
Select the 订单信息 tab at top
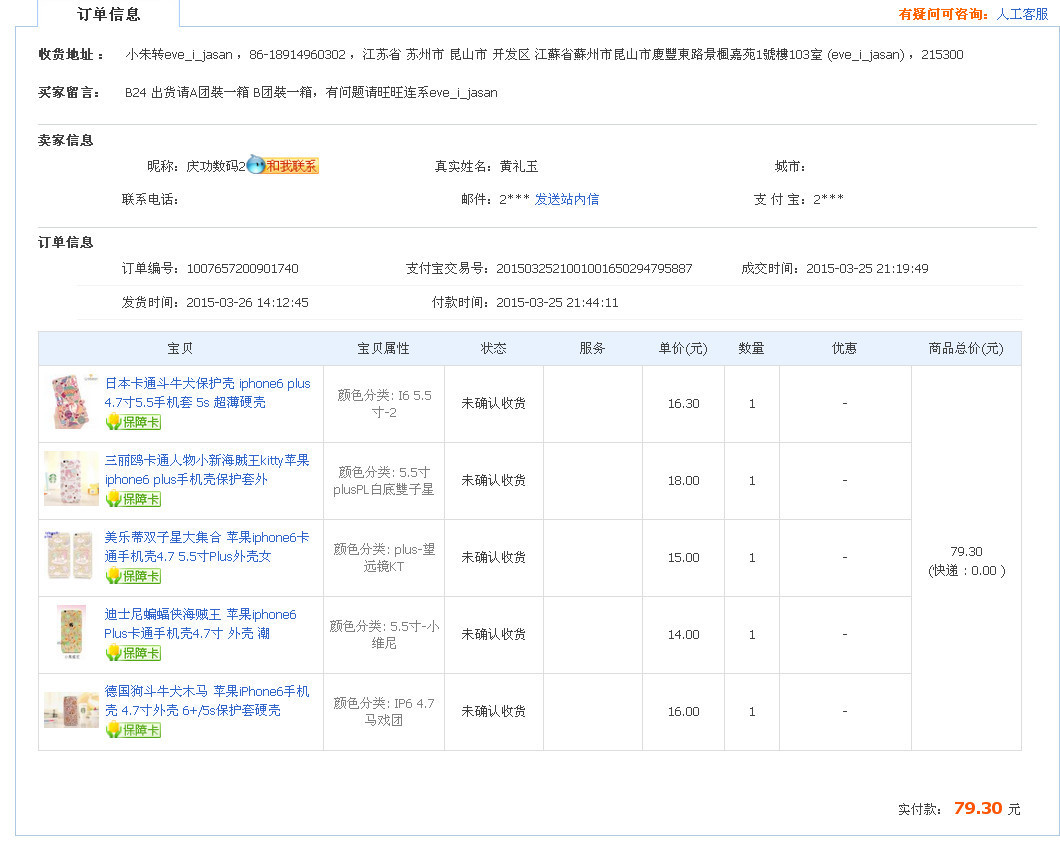109,14
